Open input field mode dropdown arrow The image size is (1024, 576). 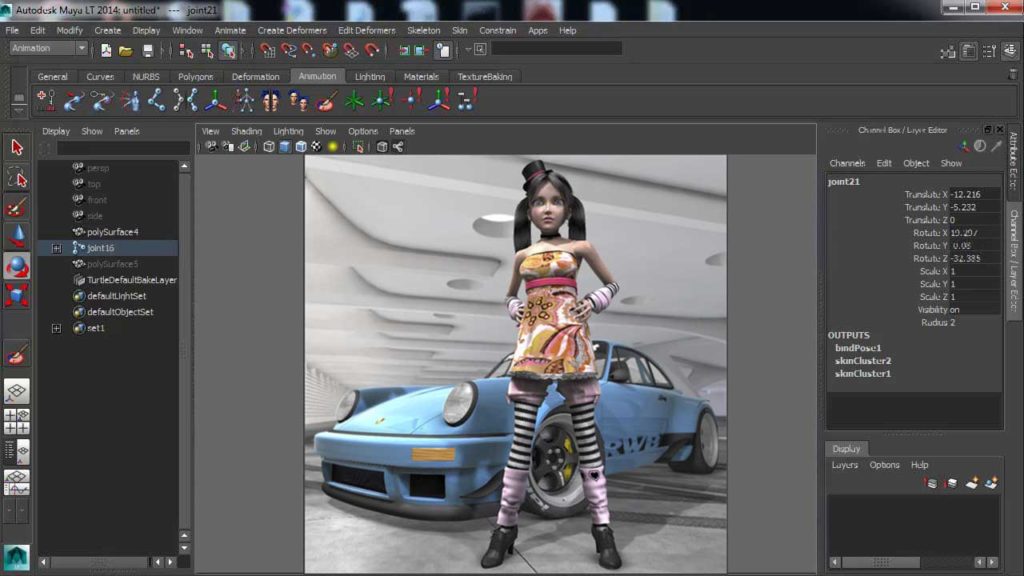point(468,50)
